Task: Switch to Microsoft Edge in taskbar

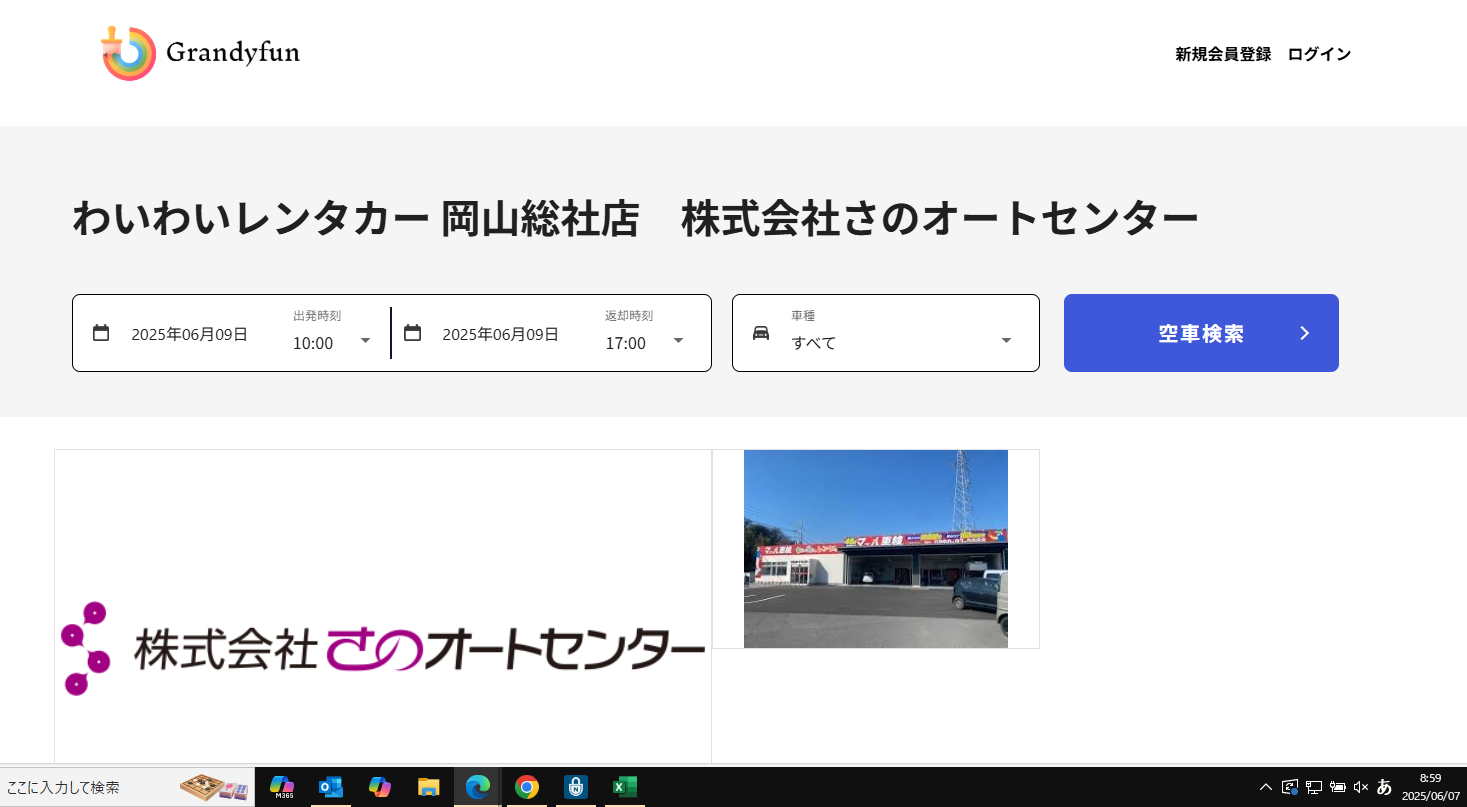Action: tap(477, 787)
